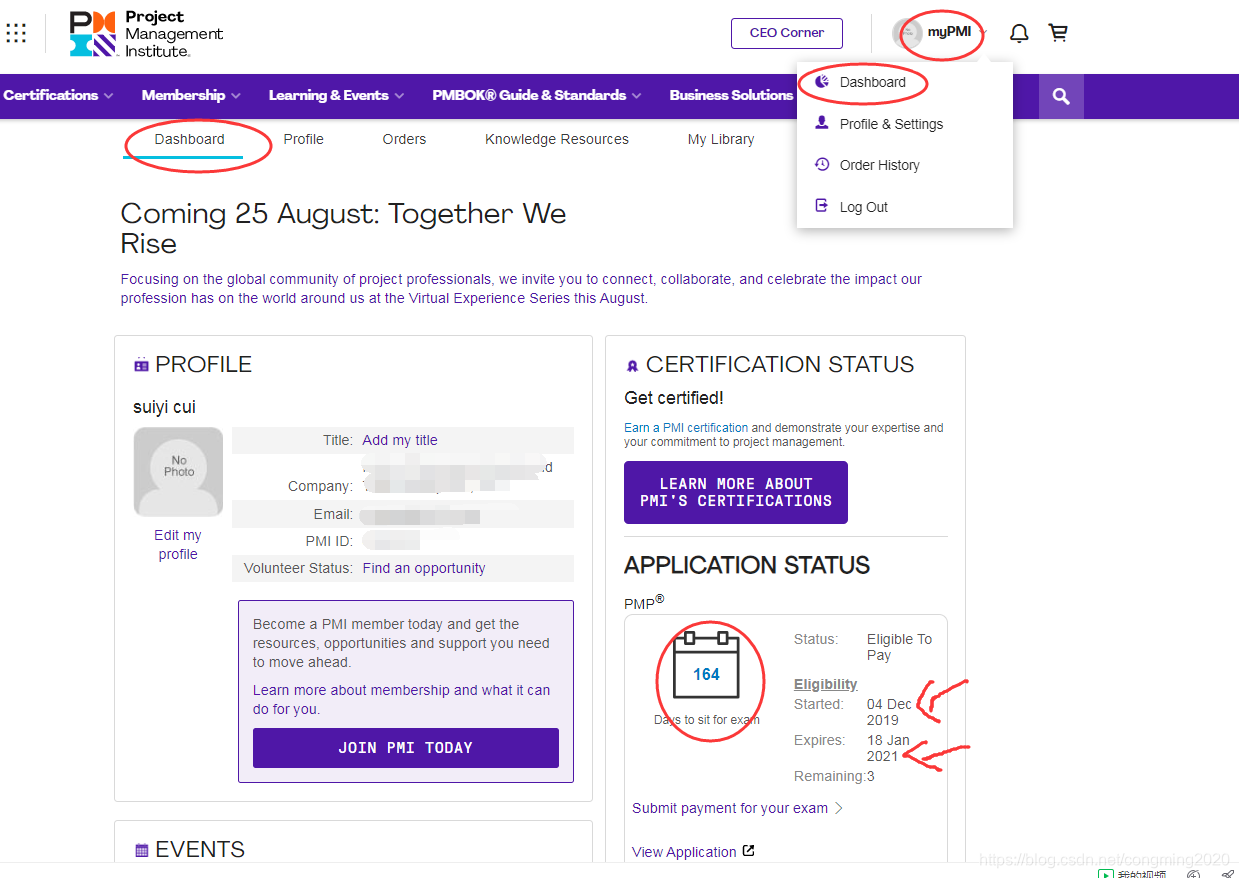
Task: Switch to the Dashboard tab
Action: click(189, 140)
